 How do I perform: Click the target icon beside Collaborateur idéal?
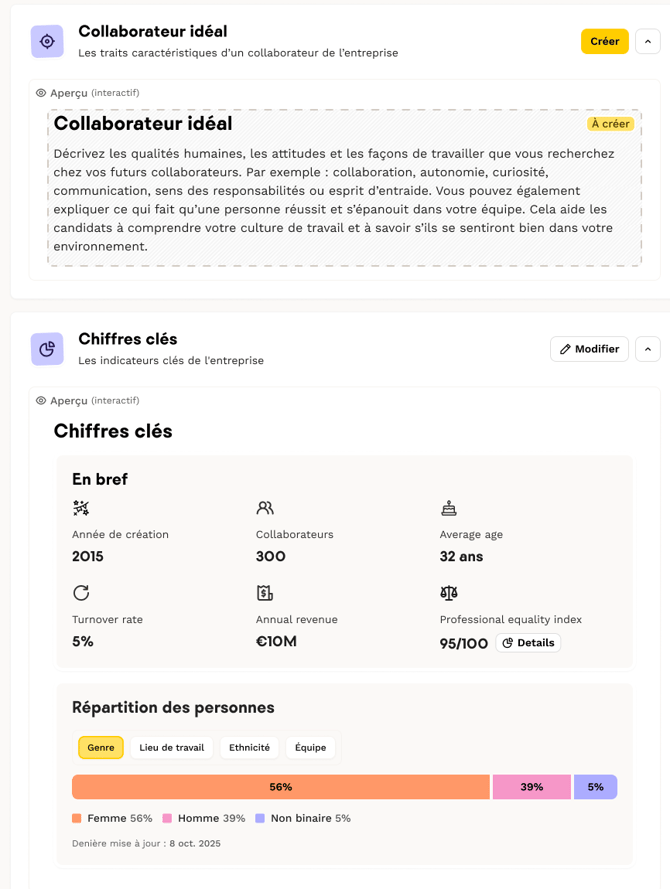point(47,41)
